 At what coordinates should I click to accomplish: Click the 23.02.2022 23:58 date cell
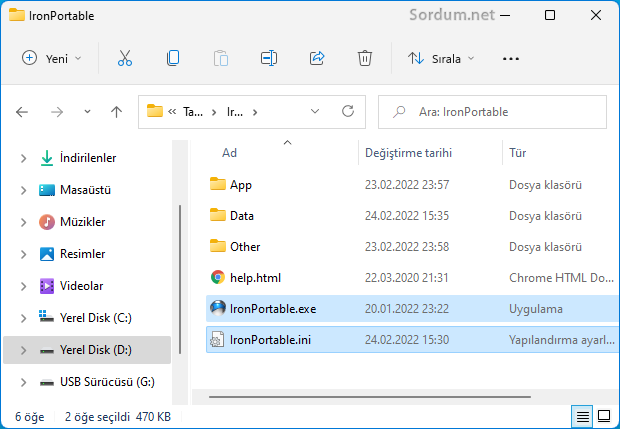coord(406,247)
